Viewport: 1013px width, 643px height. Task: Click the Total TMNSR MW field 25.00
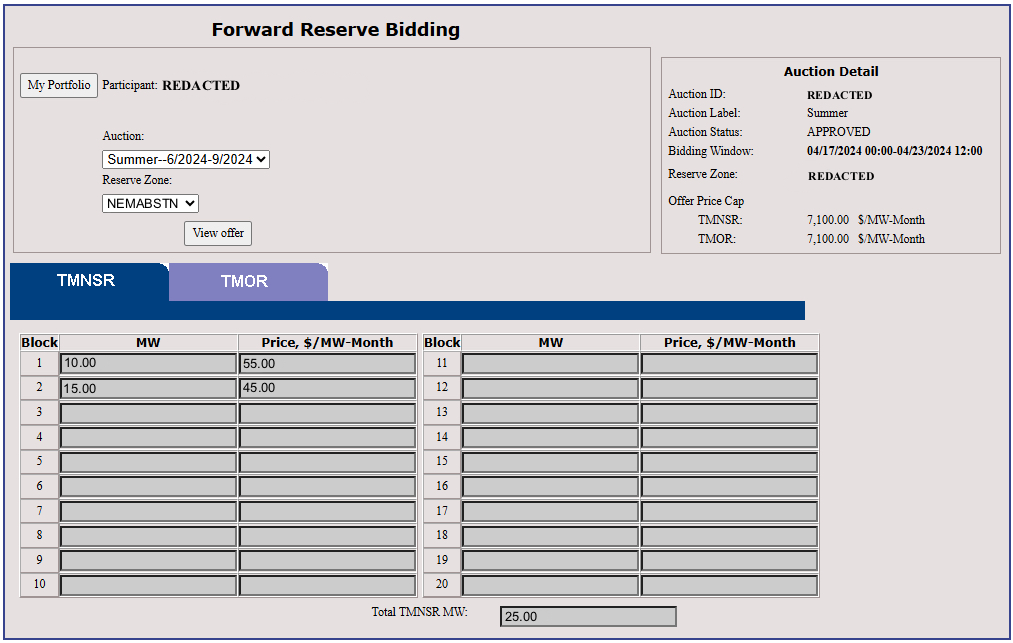(x=588, y=617)
